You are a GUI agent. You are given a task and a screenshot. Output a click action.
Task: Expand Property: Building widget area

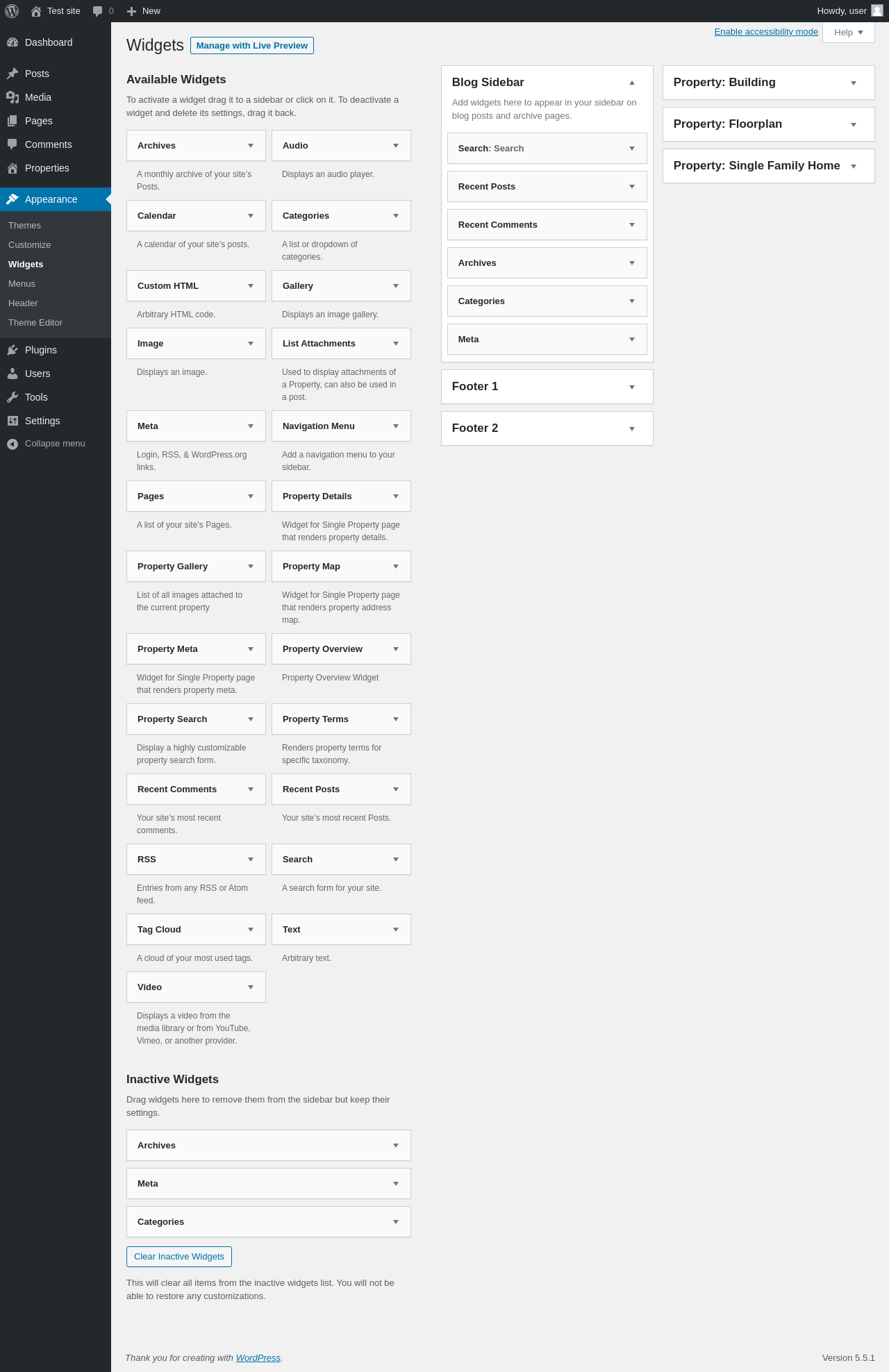(854, 83)
